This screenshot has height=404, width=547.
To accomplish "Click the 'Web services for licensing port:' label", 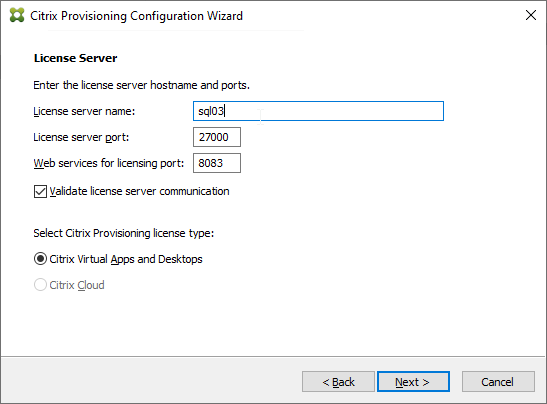I will [x=108, y=163].
